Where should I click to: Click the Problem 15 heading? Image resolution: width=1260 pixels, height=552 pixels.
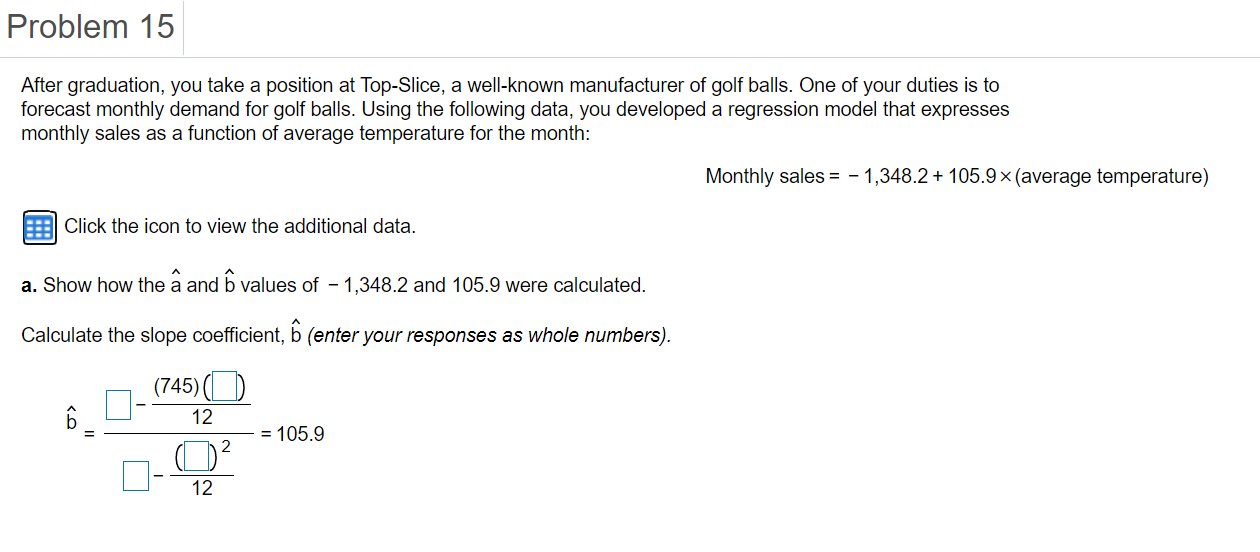pos(91,27)
